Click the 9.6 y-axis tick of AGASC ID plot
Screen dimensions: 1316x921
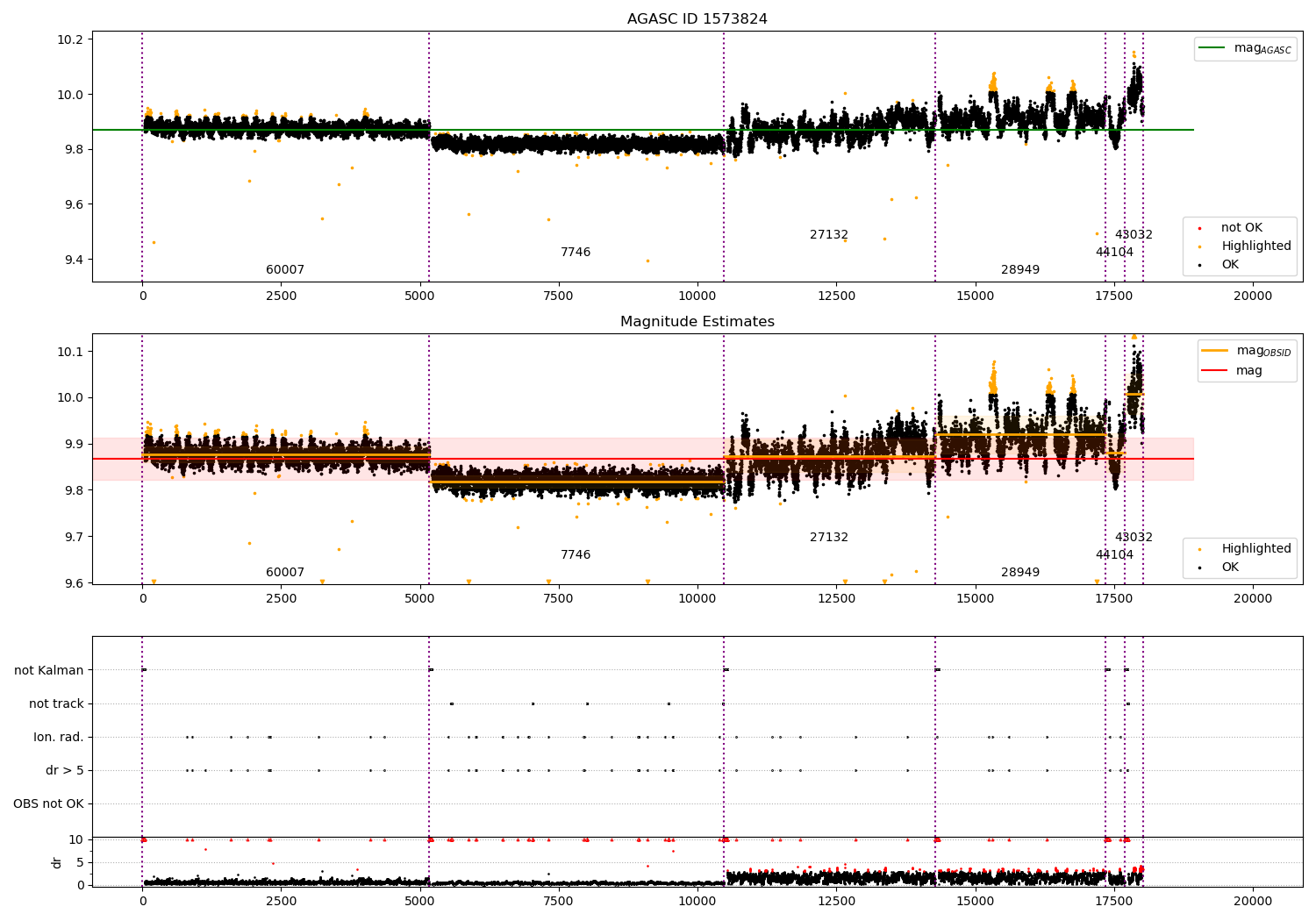click(74, 204)
